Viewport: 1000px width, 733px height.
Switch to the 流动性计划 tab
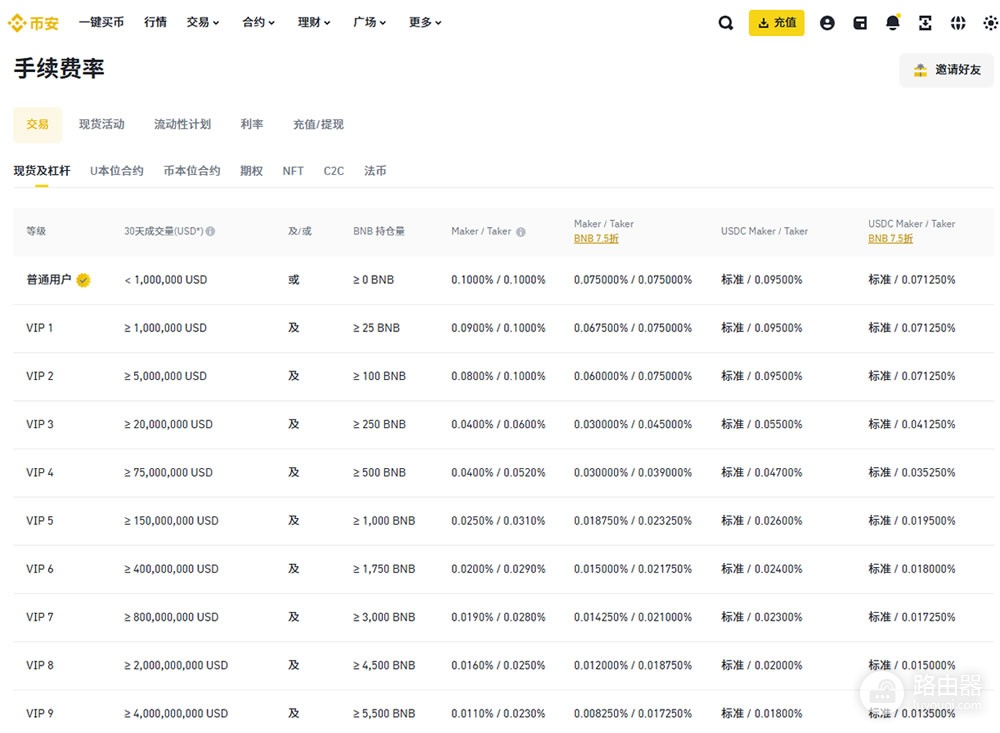tap(182, 124)
